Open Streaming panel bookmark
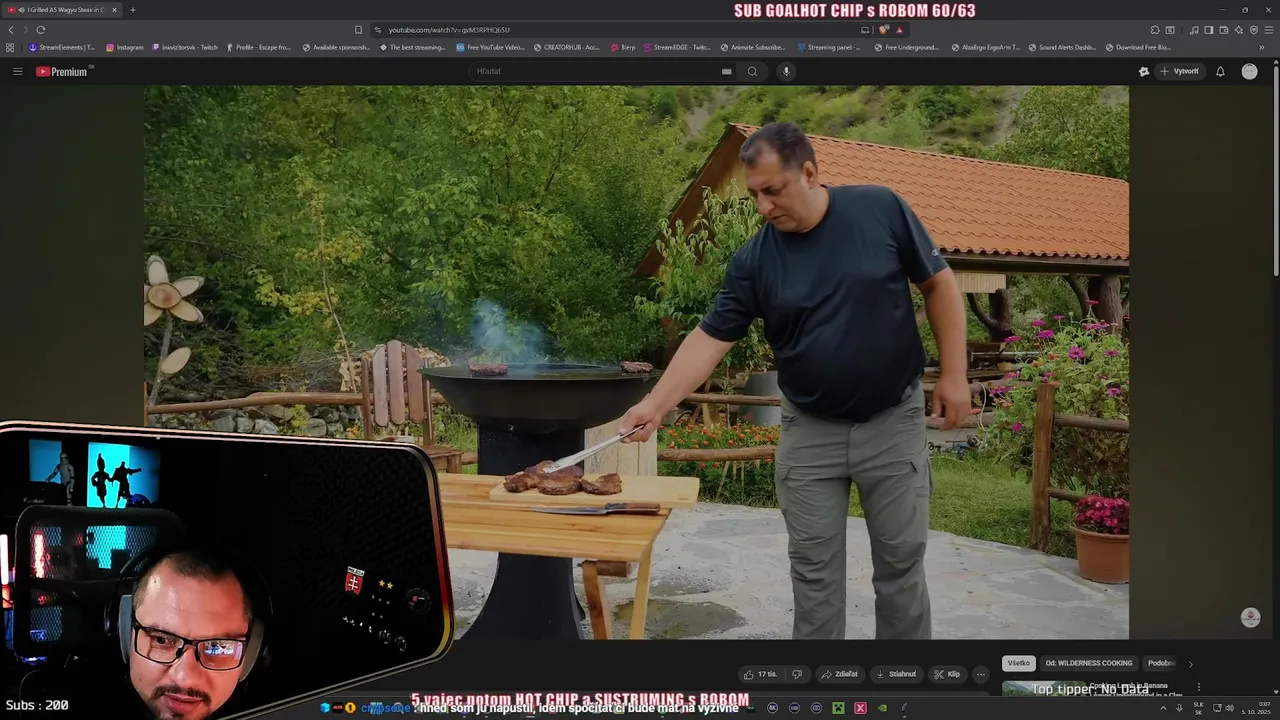Viewport: 1280px width, 720px height. (x=828, y=47)
